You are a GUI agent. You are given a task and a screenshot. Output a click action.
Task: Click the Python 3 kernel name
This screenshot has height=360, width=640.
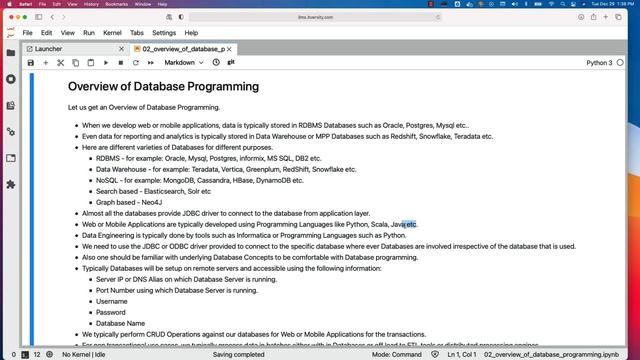tap(599, 63)
